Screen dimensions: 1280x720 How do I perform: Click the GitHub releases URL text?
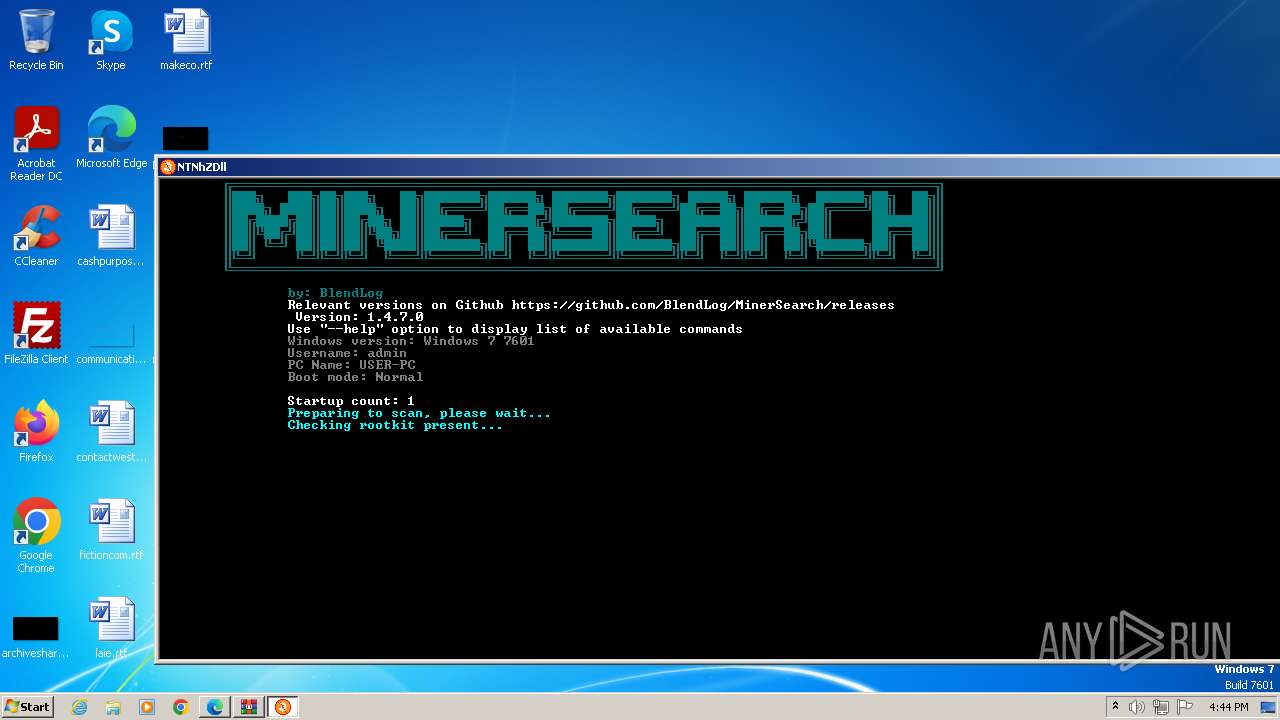[x=703, y=305]
